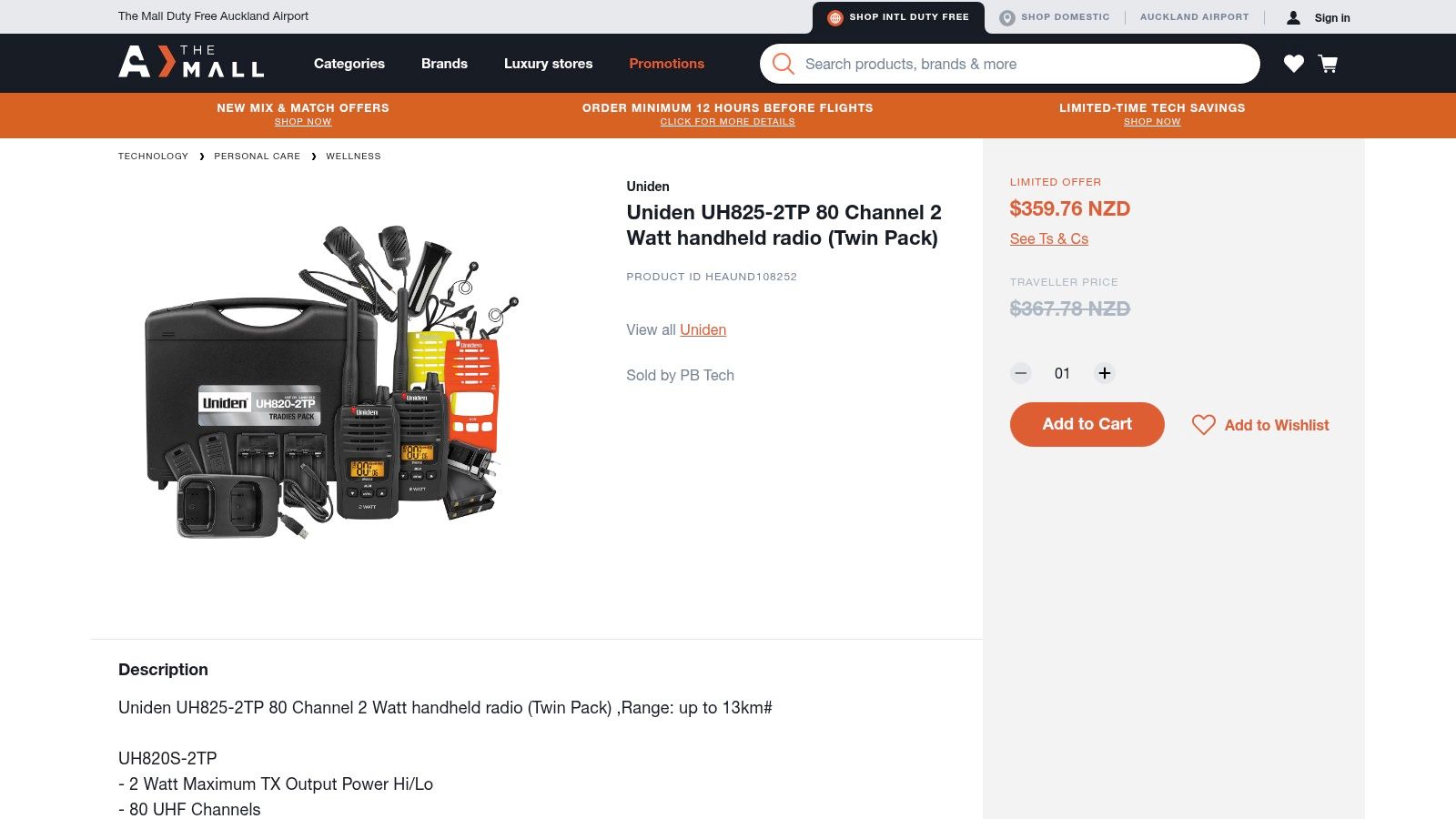Open Uniden brand link in View all
The image size is (1456, 819).
pos(703,329)
